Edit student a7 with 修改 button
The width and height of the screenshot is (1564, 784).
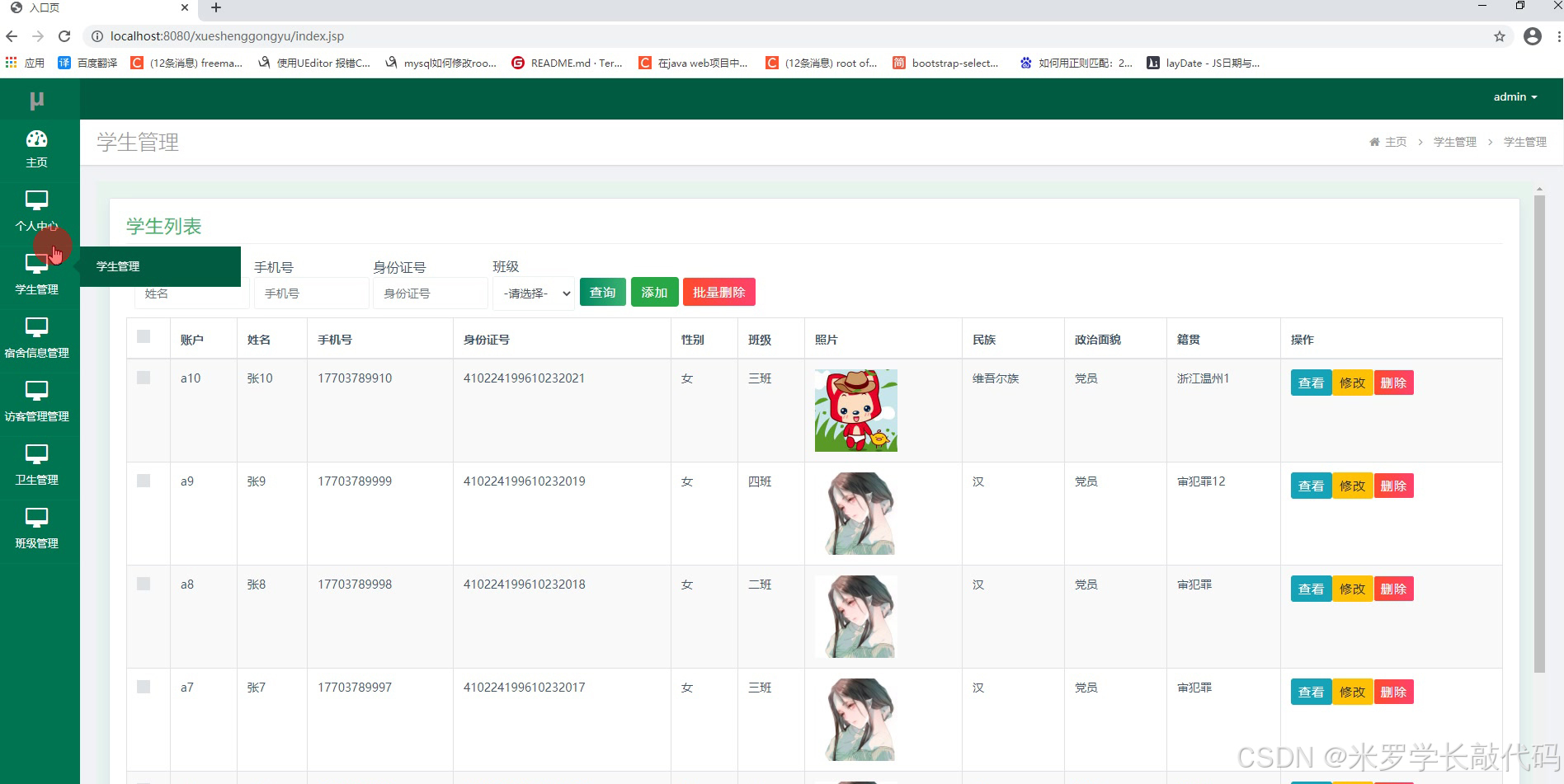[x=1352, y=692]
